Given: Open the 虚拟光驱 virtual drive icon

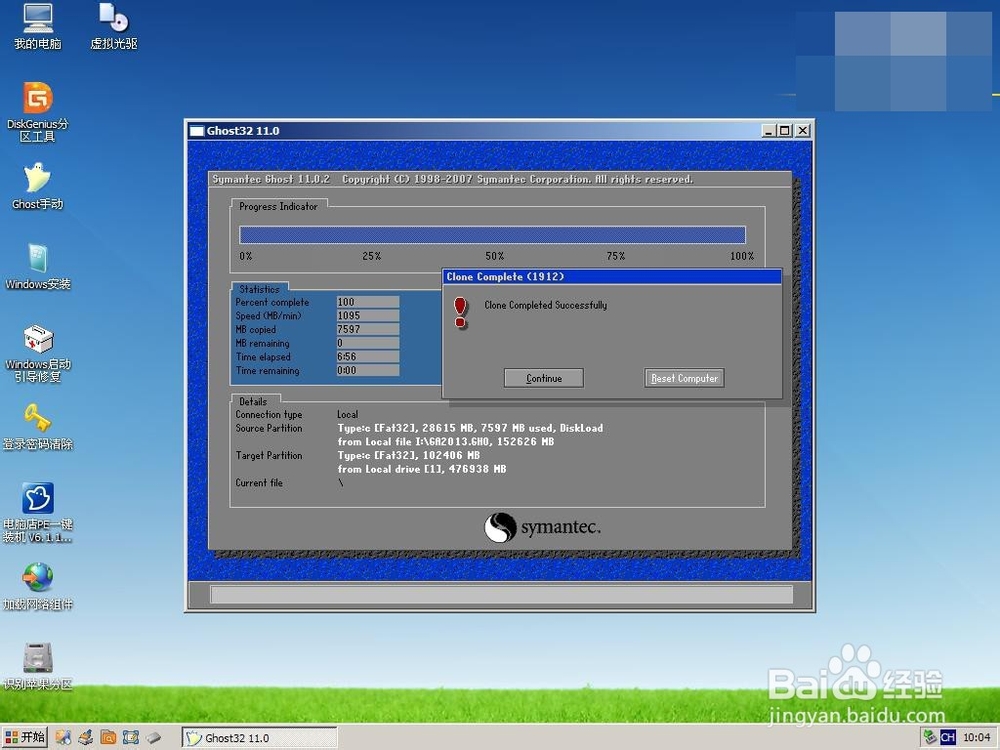Looking at the screenshot, I should (114, 26).
